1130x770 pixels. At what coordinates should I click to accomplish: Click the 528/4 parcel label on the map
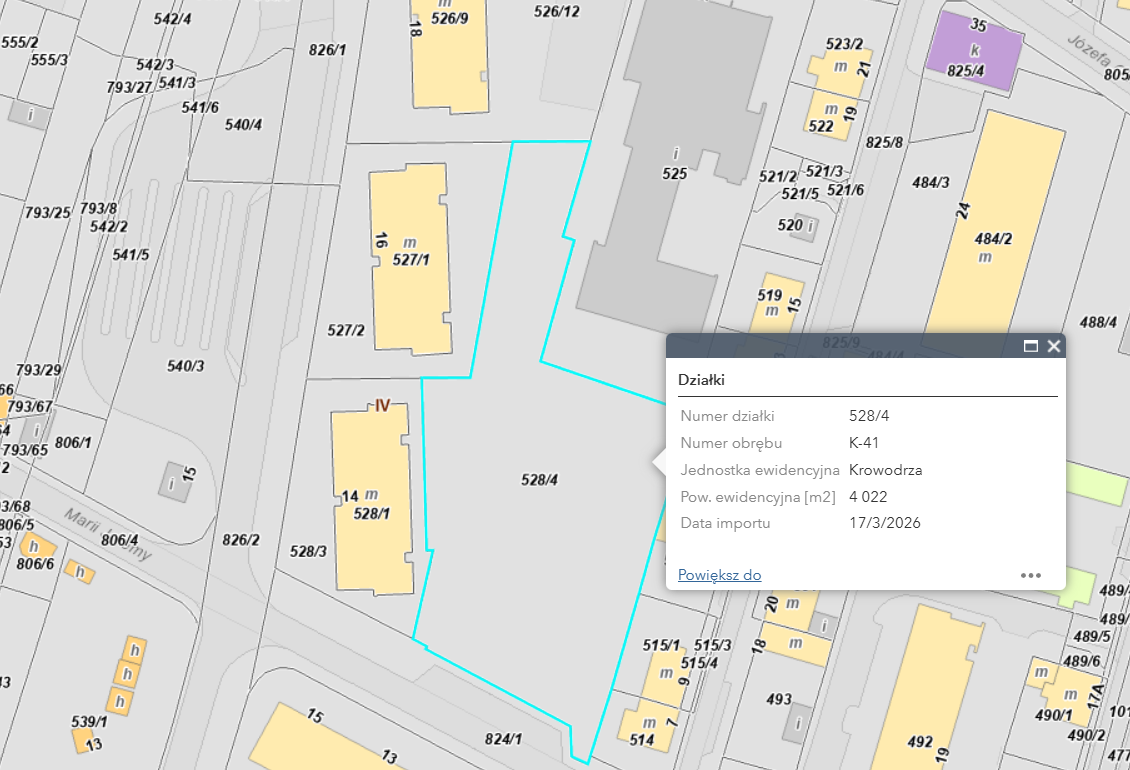point(539,480)
